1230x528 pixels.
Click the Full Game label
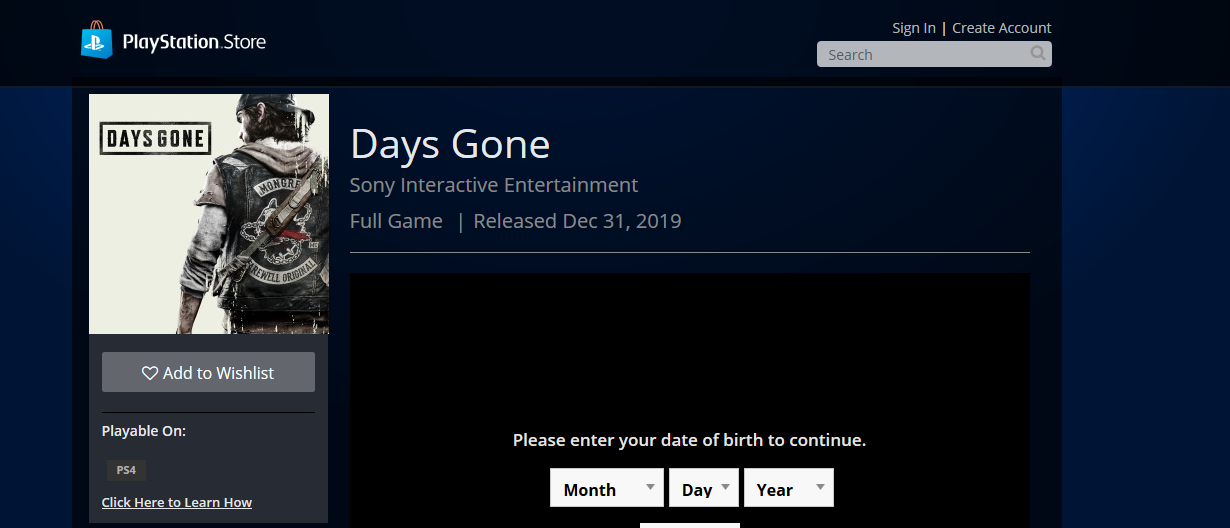pyautogui.click(x=396, y=221)
